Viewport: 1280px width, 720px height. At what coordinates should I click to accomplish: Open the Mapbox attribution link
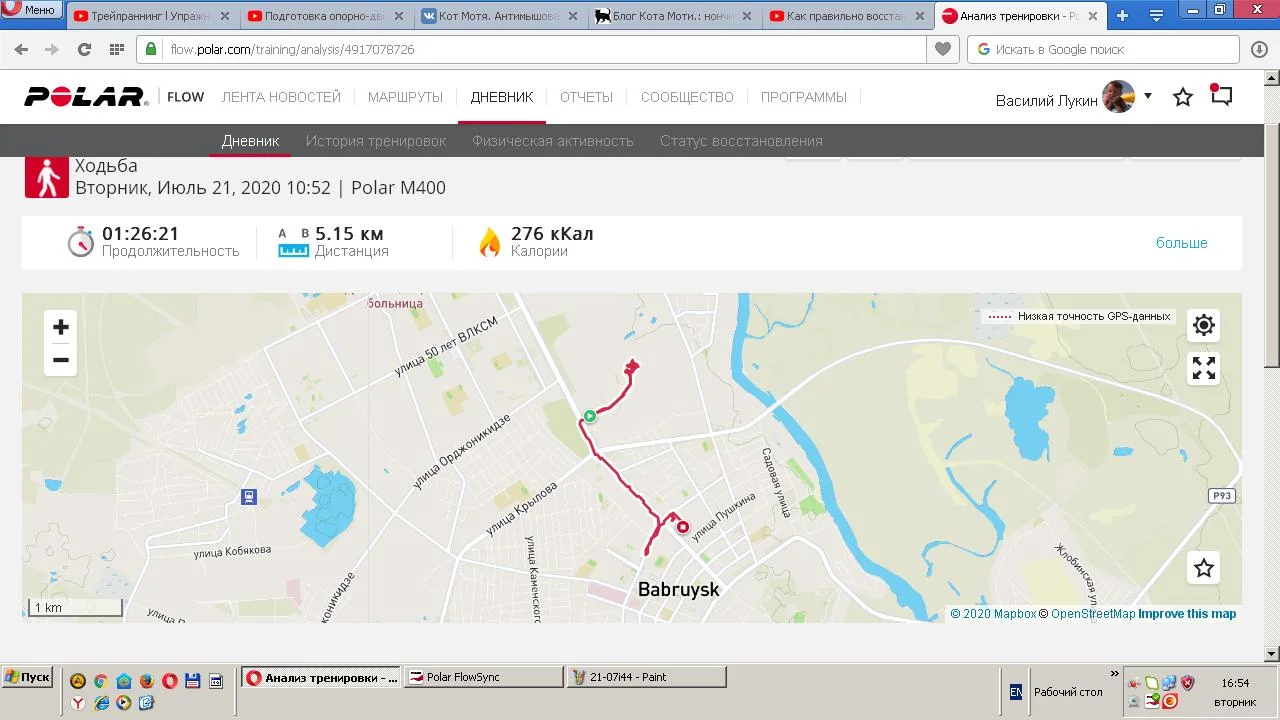coord(993,614)
